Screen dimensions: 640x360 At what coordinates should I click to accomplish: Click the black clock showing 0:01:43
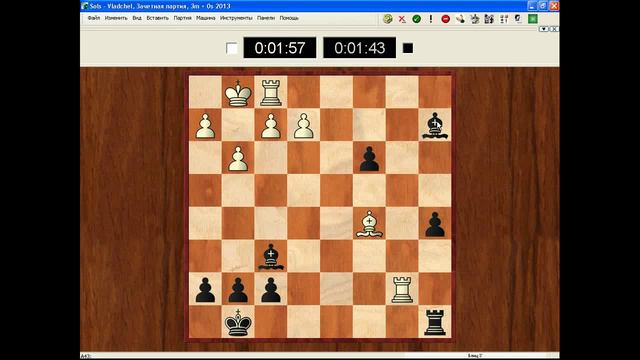click(360, 48)
